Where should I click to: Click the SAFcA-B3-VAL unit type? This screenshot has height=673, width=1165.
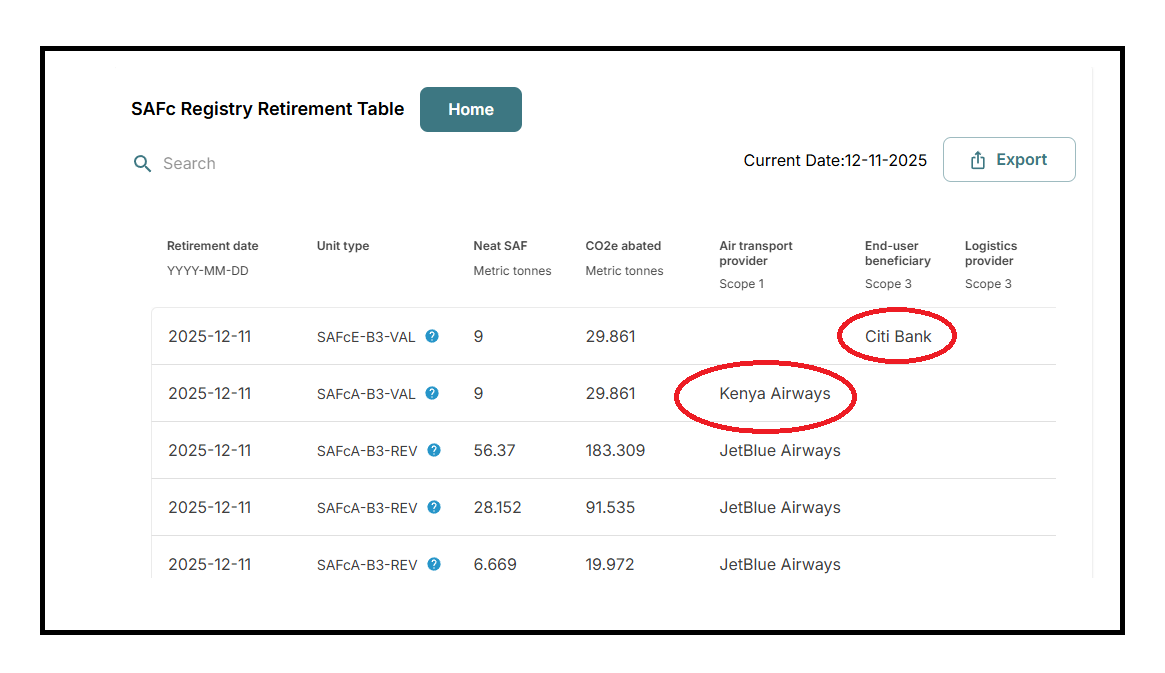point(366,394)
